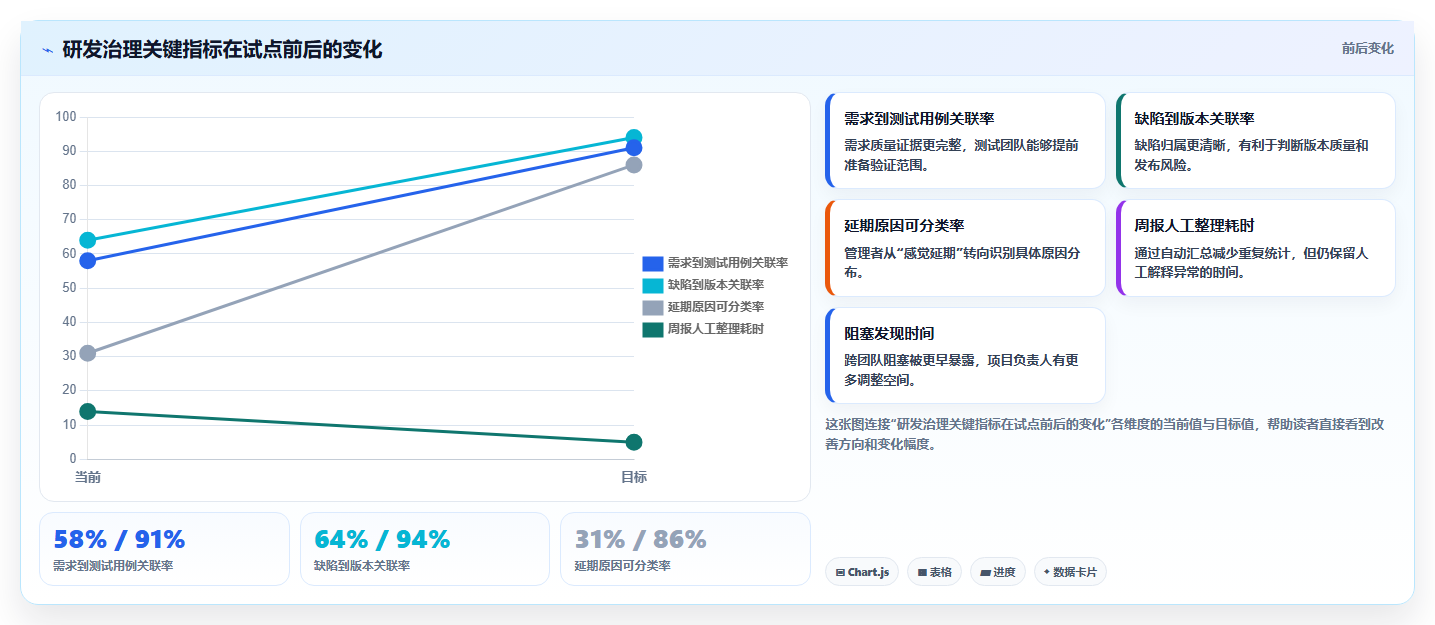Click the icon inside the 进度 tag
Viewport: 1435px width, 625px height.
[985, 573]
